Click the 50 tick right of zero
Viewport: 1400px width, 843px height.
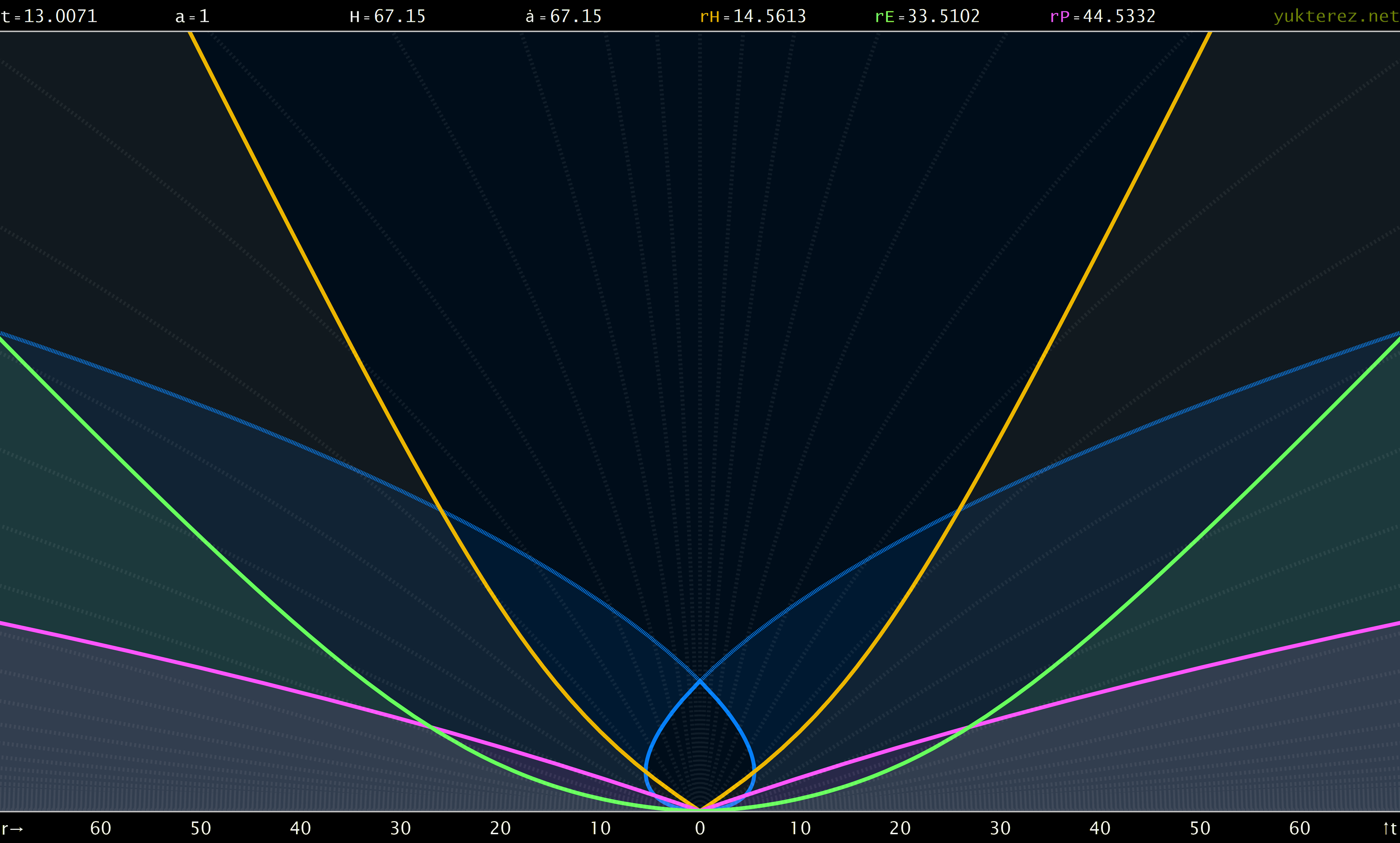1200,828
